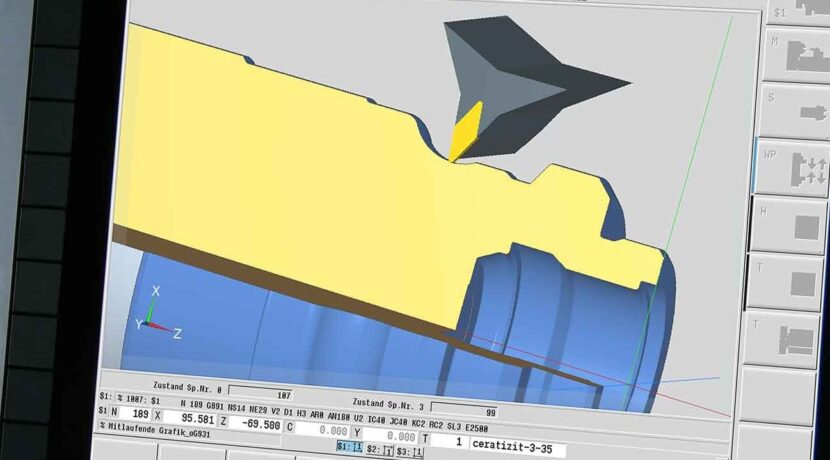The height and width of the screenshot is (460, 830).
Task: Click the 'Zustand Sp.Nr. 3' label
Action: [387, 404]
